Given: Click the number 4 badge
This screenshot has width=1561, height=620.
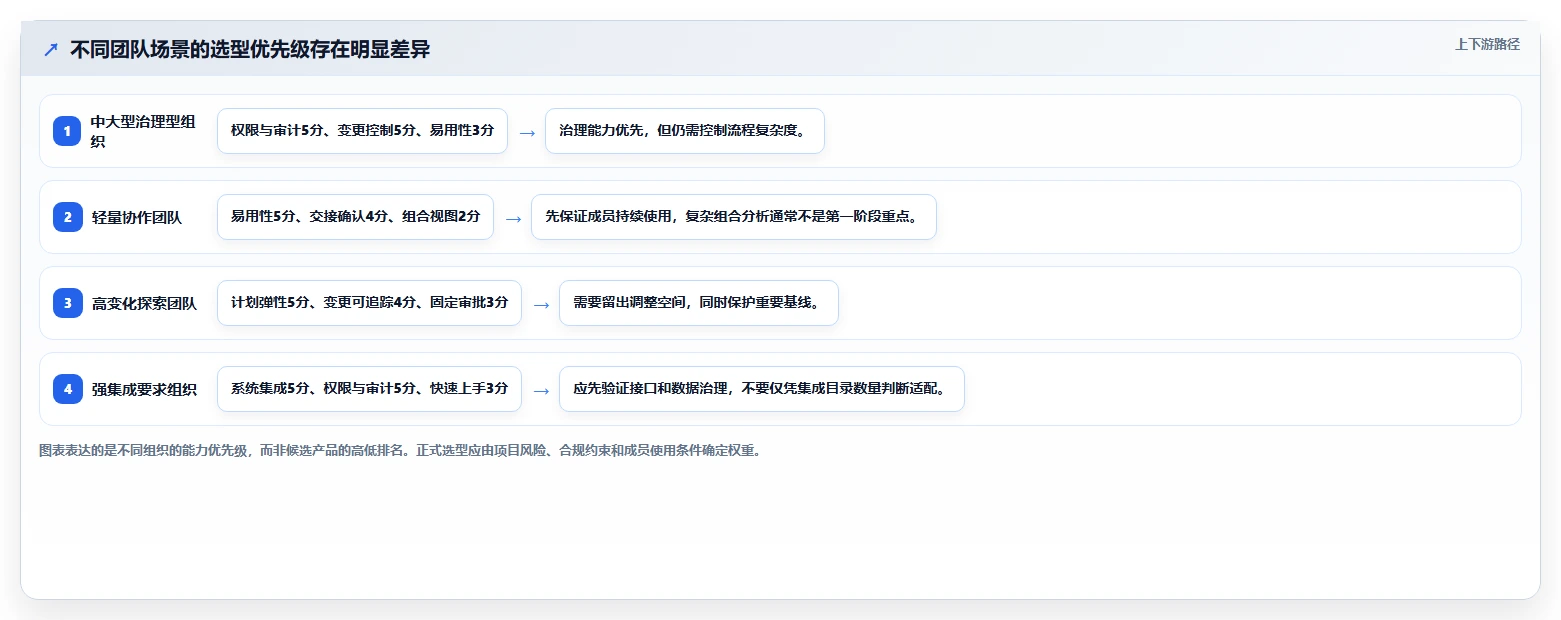Looking at the screenshot, I should click(x=67, y=389).
